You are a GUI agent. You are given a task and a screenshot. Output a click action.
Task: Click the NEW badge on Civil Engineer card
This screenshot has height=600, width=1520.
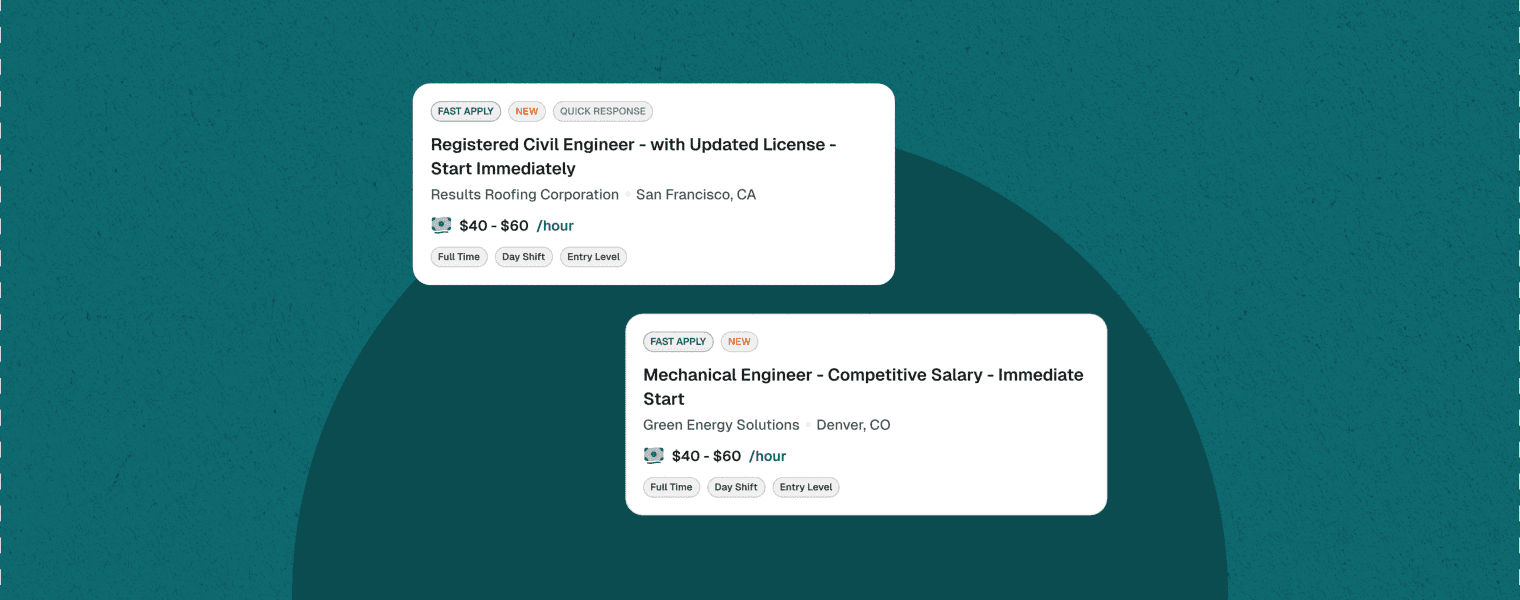(x=527, y=112)
